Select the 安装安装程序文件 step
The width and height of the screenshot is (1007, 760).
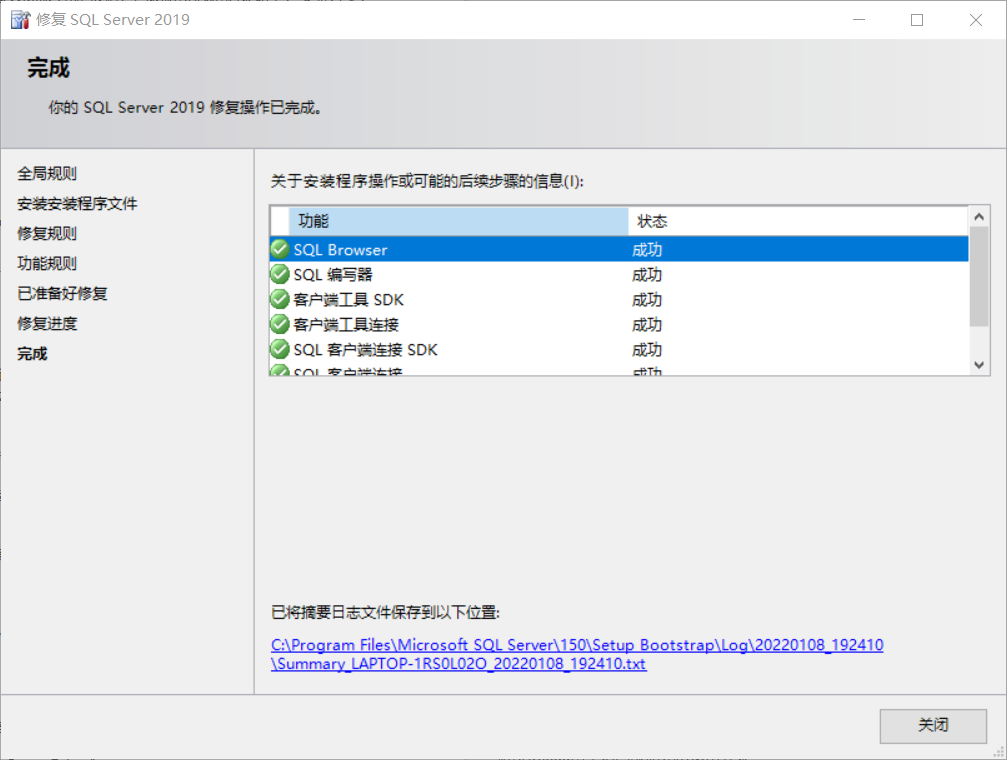pyautogui.click(x=77, y=203)
